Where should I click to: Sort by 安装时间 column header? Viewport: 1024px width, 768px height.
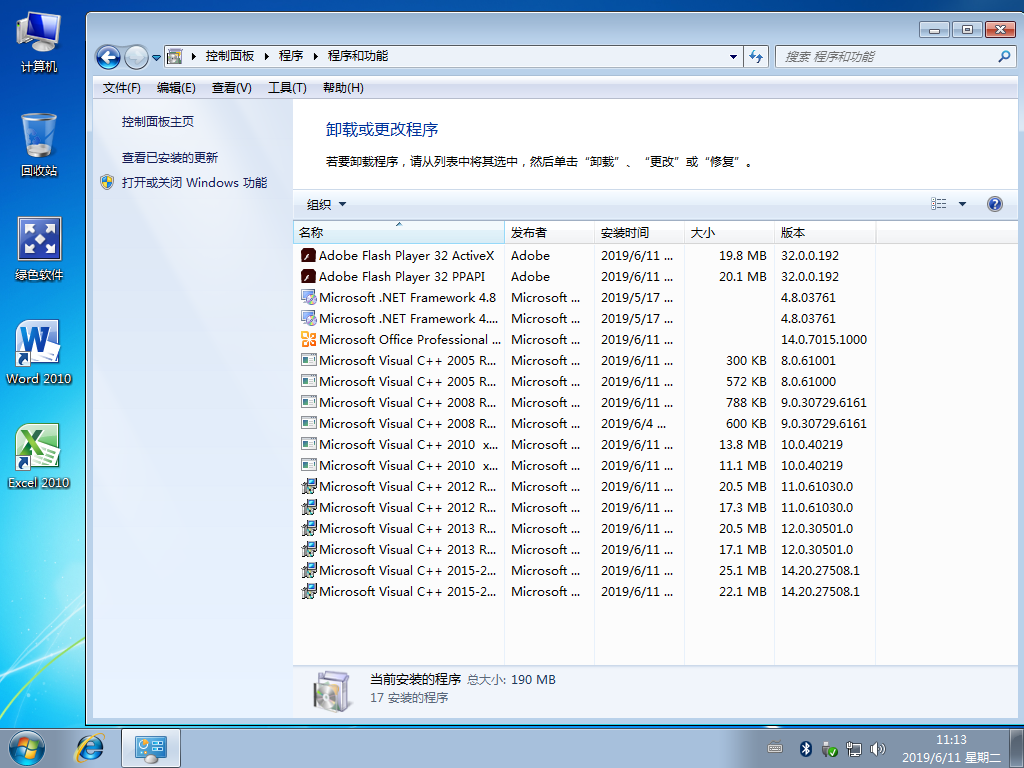(x=639, y=232)
